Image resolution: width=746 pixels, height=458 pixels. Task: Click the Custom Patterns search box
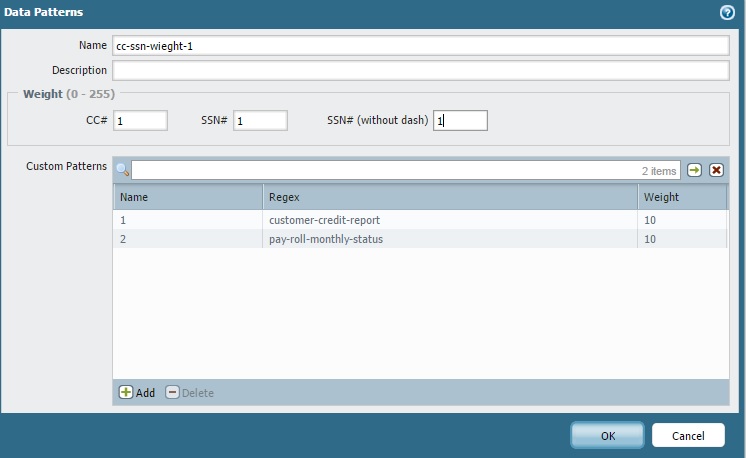click(405, 170)
